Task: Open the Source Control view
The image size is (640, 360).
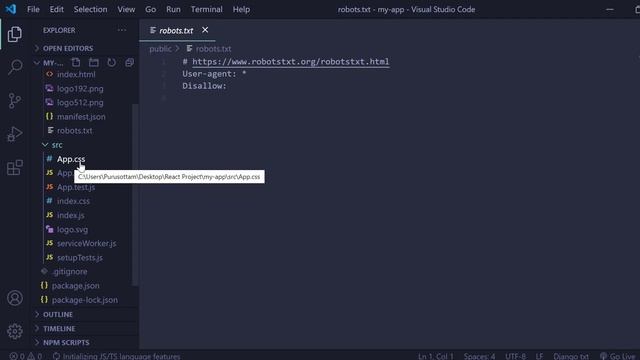Action: coord(15,100)
